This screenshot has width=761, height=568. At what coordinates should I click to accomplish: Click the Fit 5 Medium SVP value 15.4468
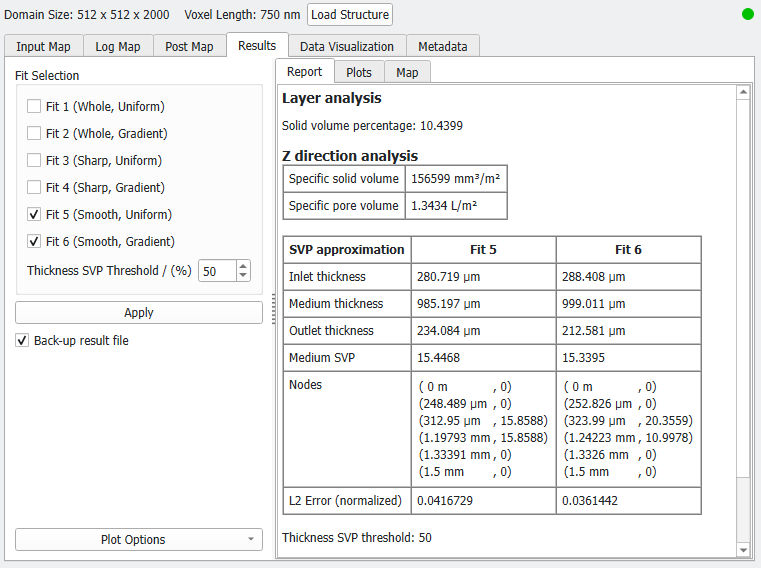[x=438, y=358]
